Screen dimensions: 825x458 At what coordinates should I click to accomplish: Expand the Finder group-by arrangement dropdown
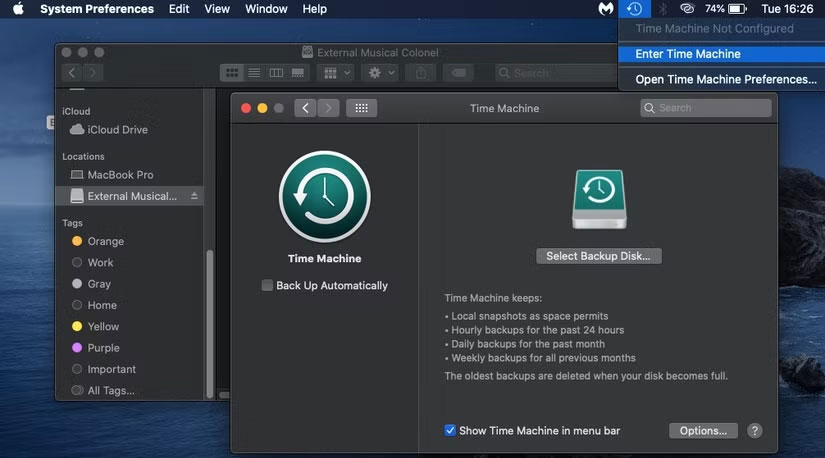click(335, 73)
